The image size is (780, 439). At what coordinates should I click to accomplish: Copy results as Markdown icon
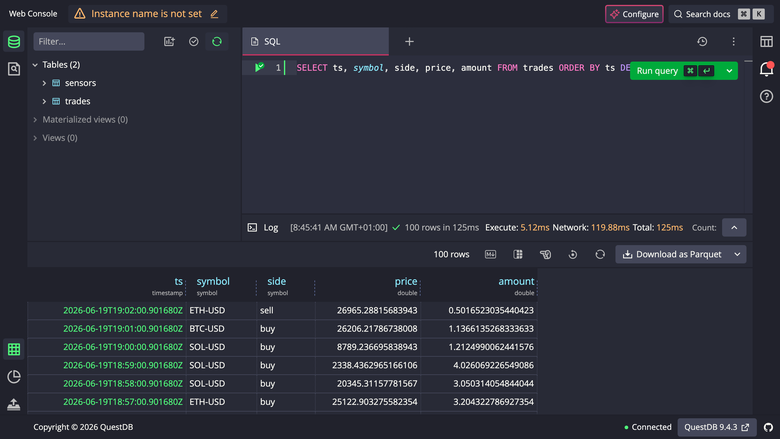tap(490, 255)
